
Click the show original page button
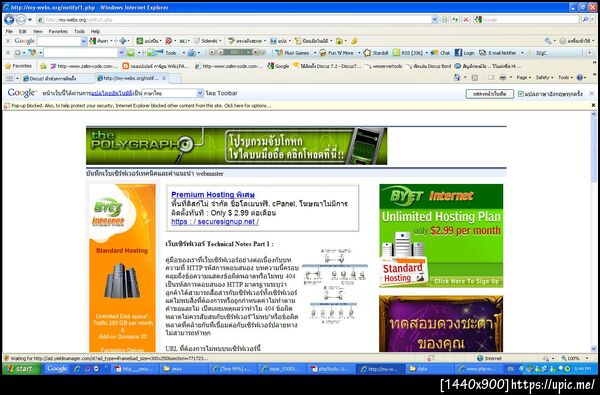pos(489,94)
